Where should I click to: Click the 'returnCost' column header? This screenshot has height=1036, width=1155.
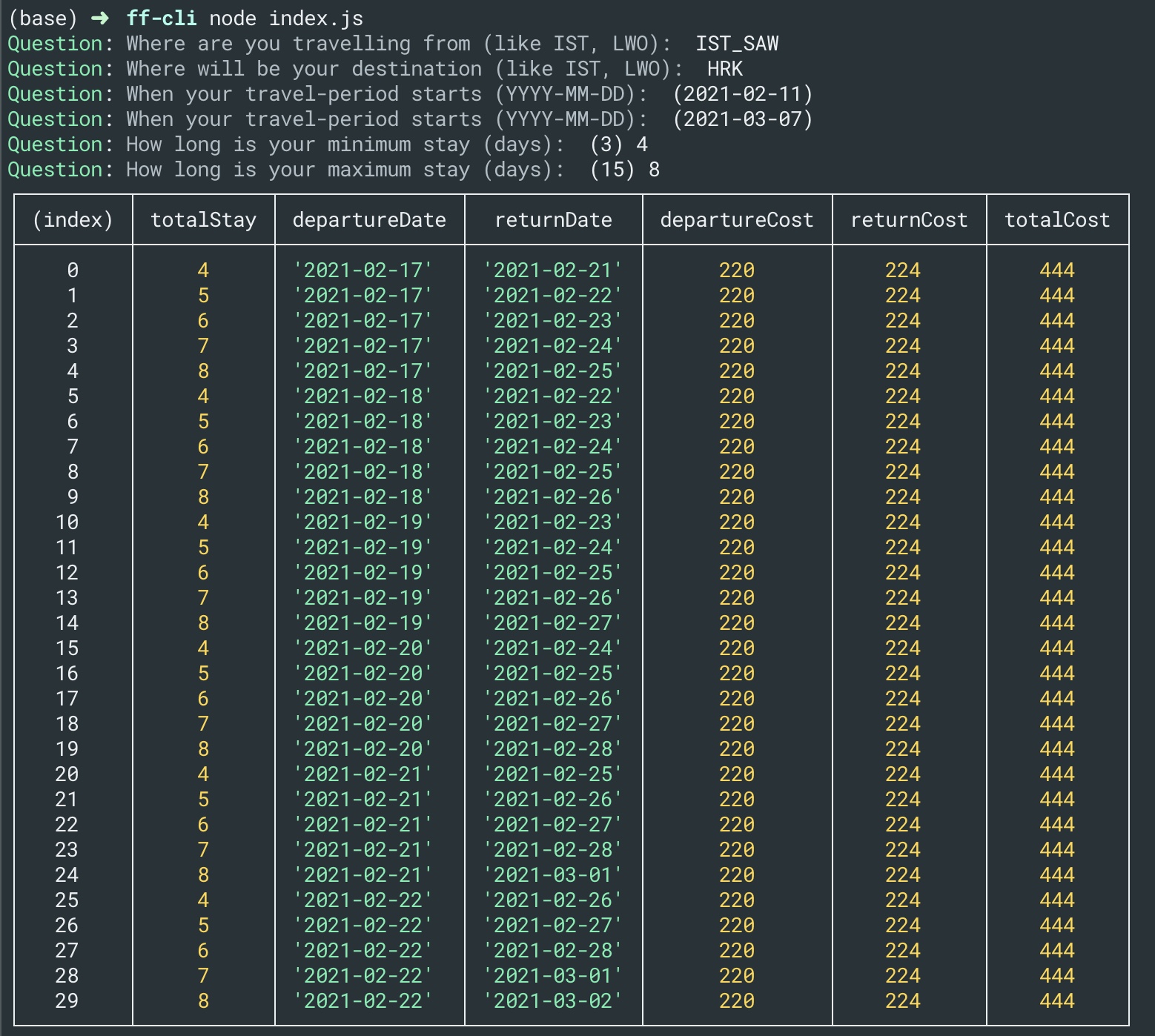pyautogui.click(x=909, y=220)
